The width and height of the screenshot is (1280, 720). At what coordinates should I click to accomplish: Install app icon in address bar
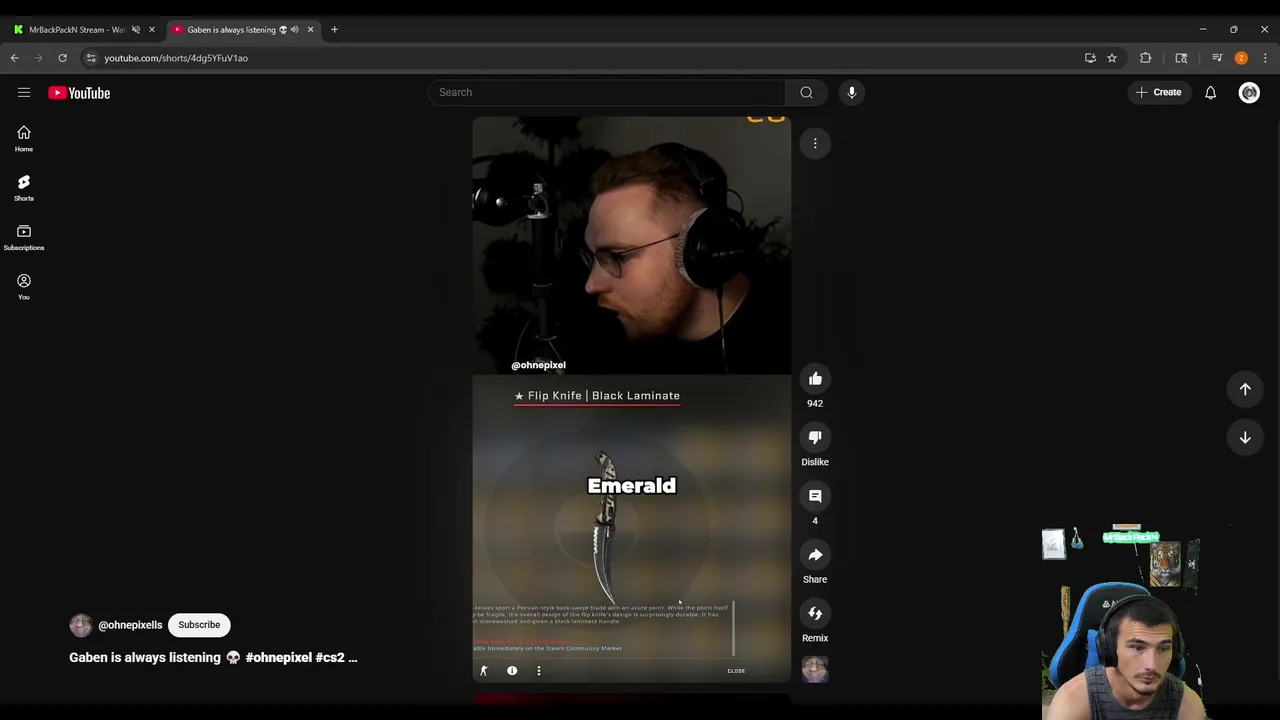point(1090,58)
